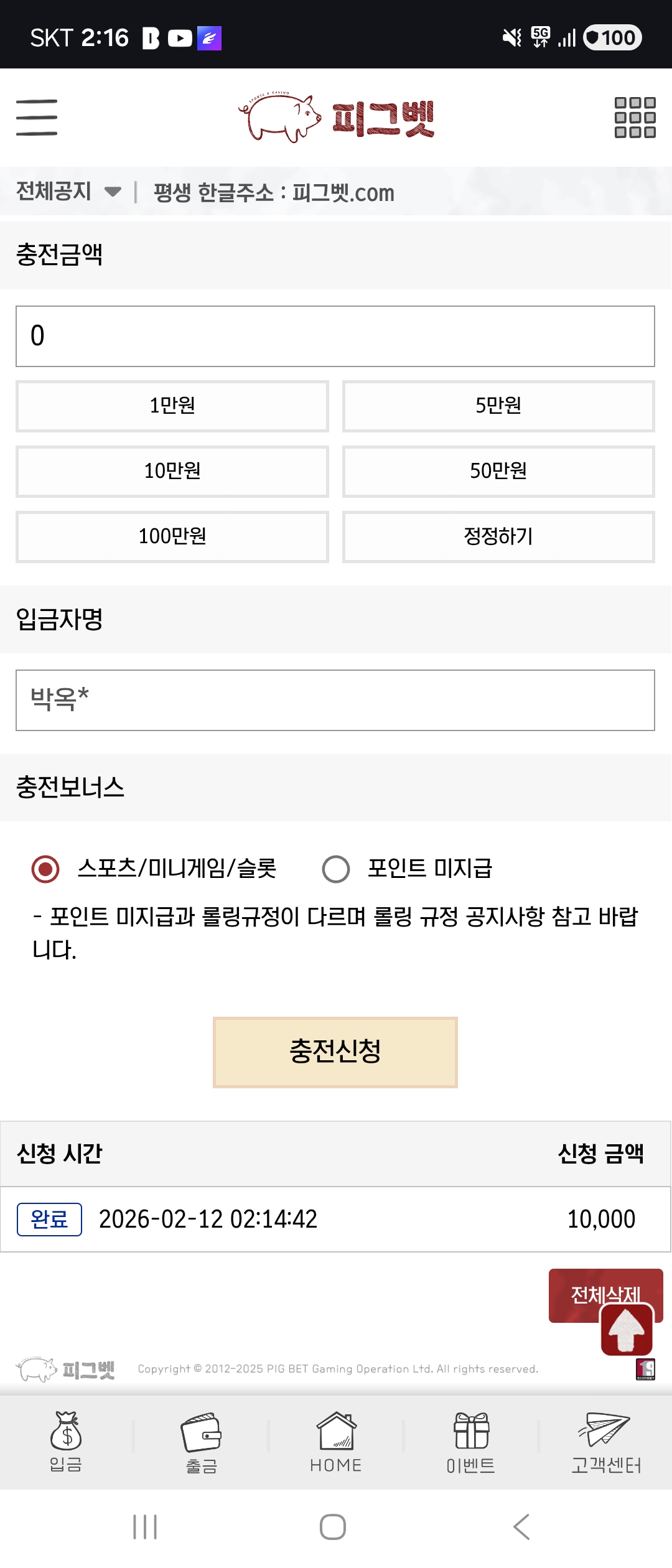672x1568 pixels.
Task: Tap the pig logo in header
Action: coord(336,118)
